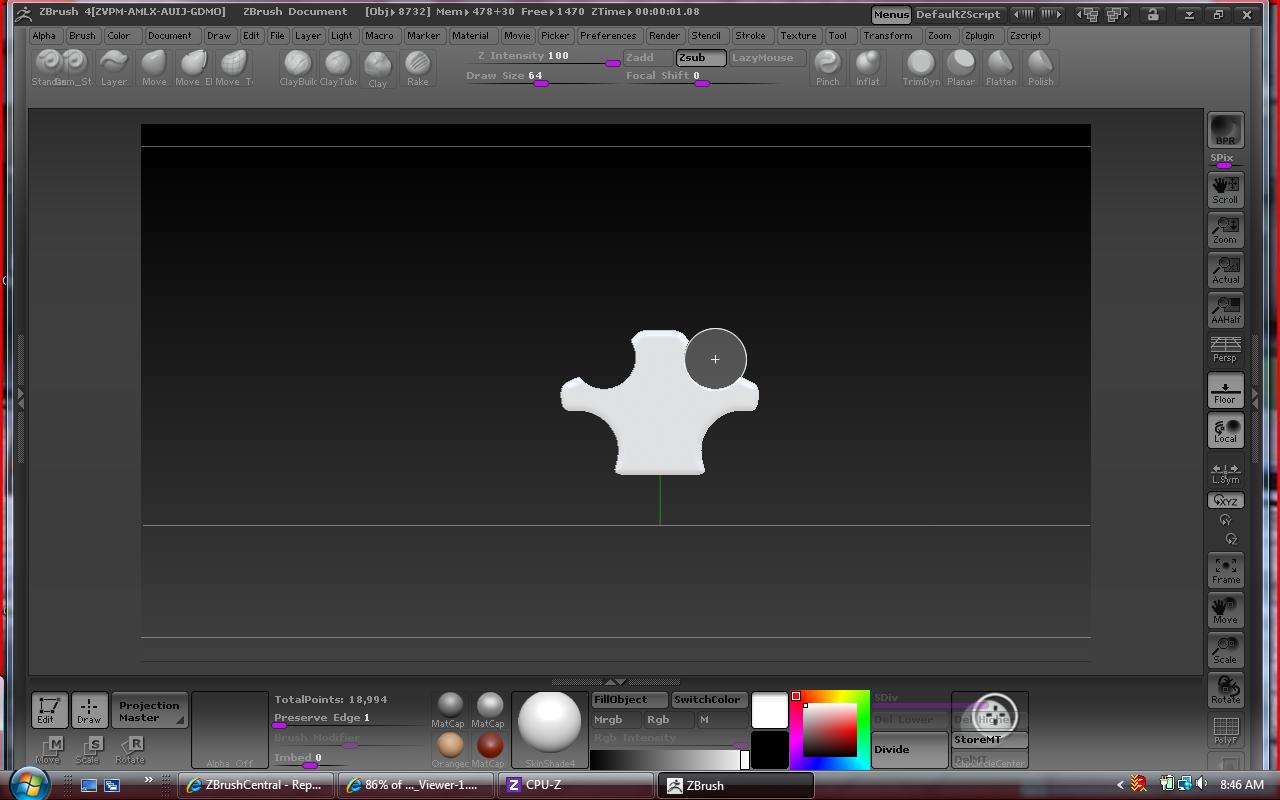Choose the Rake brush
Image resolution: width=1280 pixels, height=800 pixels.
[x=418, y=67]
